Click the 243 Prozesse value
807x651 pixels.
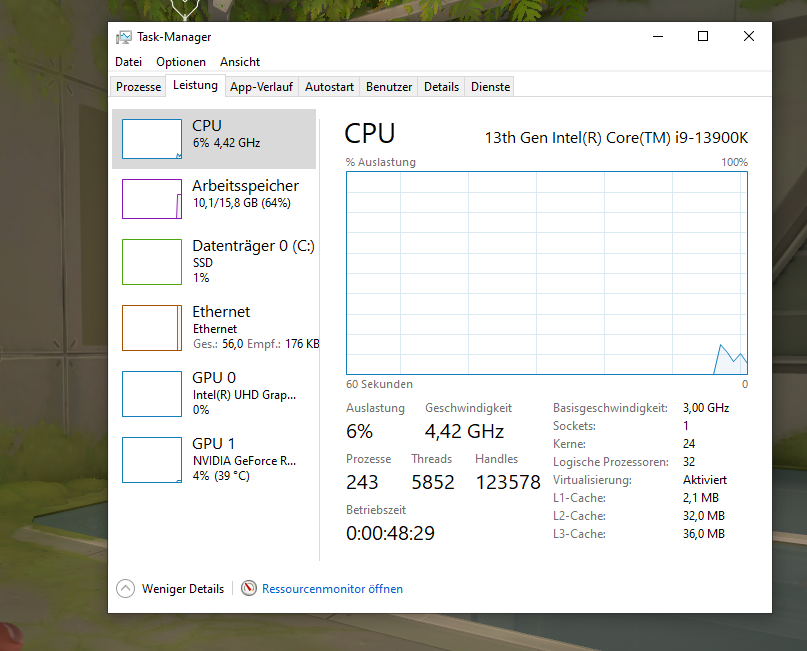(x=362, y=482)
